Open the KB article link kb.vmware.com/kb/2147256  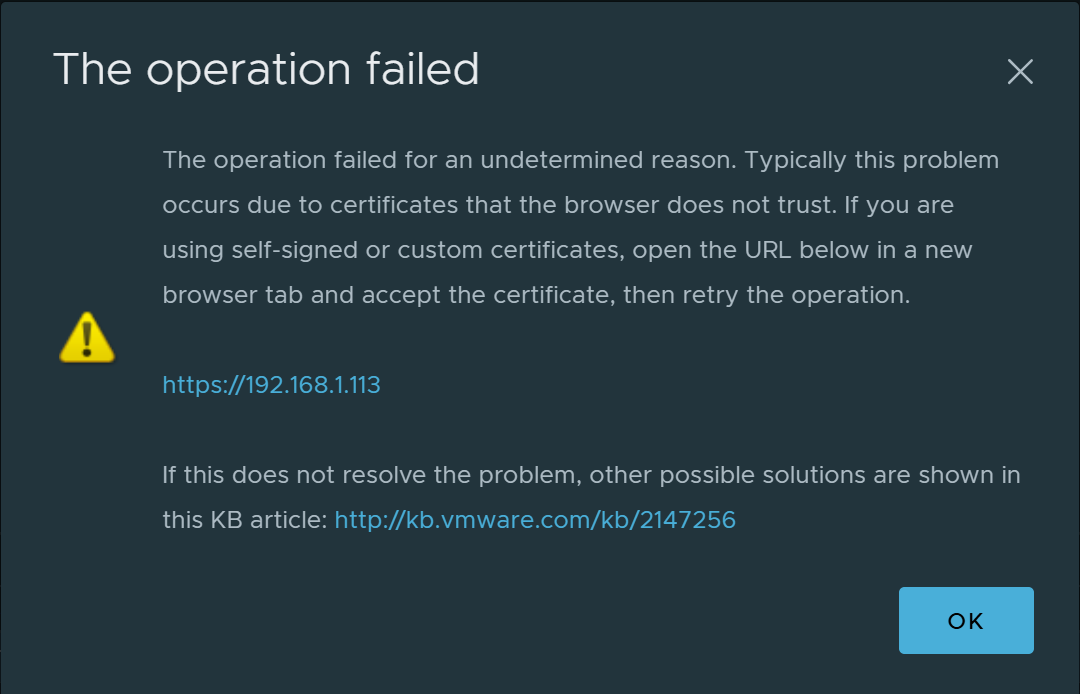(x=536, y=519)
